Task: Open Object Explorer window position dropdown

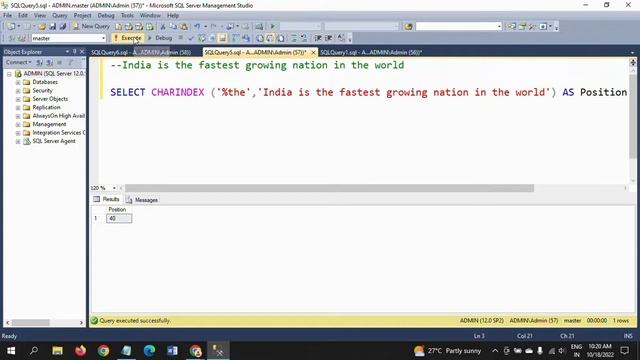Action: click(x=67, y=52)
